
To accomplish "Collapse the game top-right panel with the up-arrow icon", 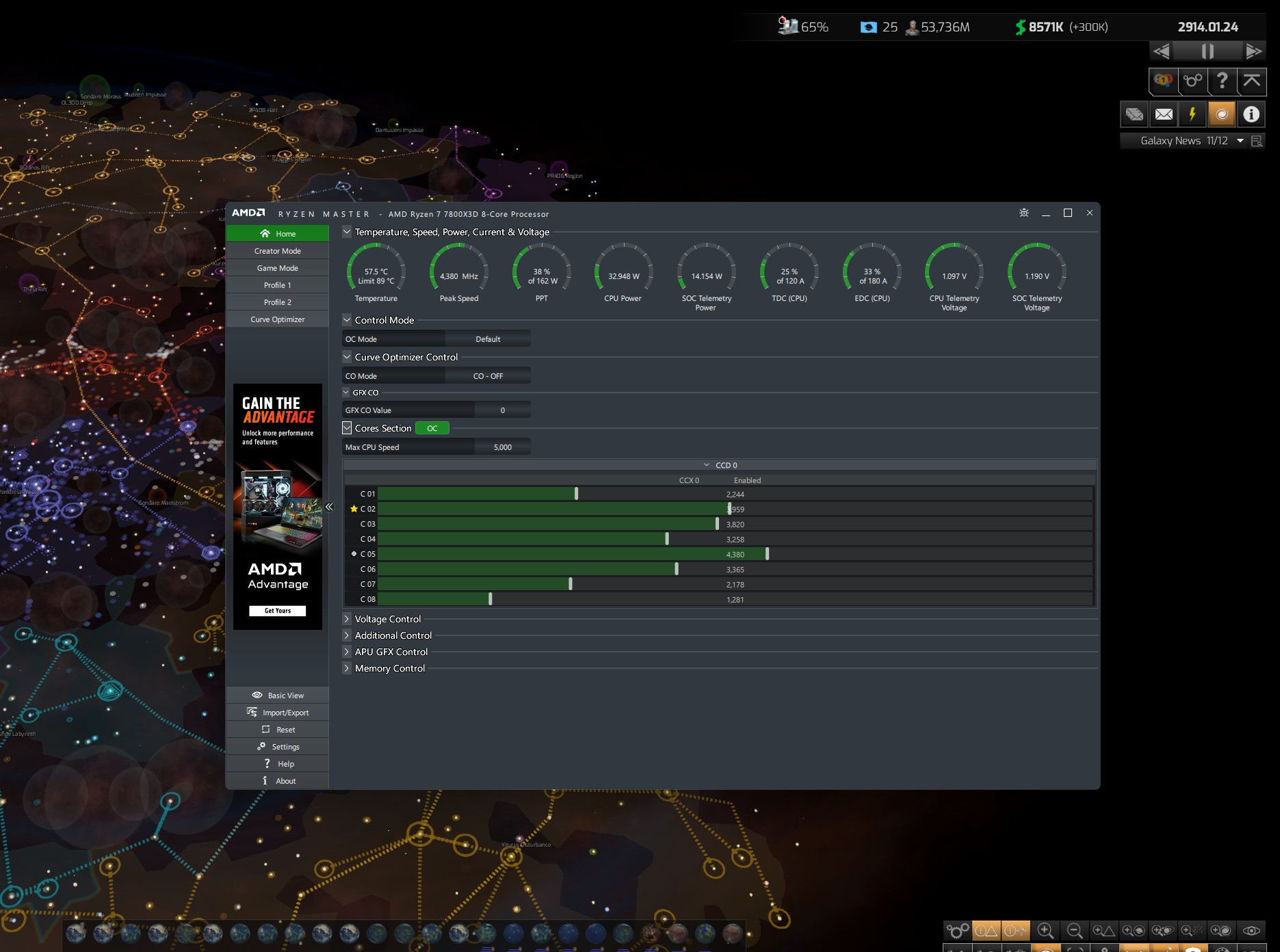I will click(1251, 81).
